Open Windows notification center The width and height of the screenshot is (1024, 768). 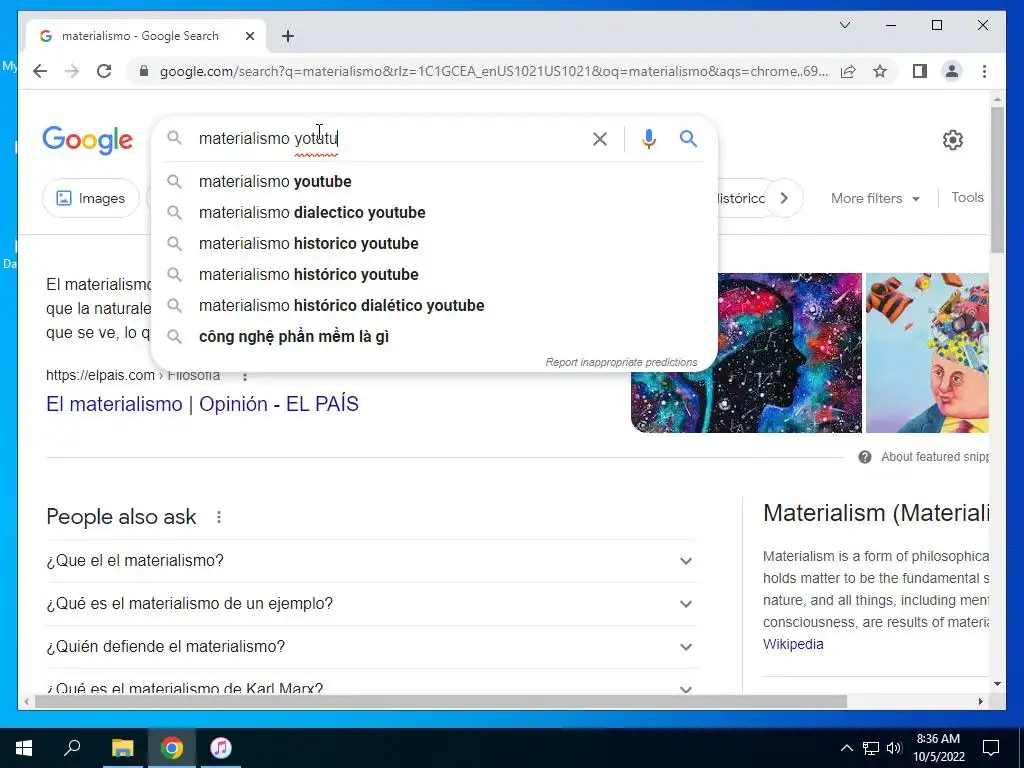point(991,748)
